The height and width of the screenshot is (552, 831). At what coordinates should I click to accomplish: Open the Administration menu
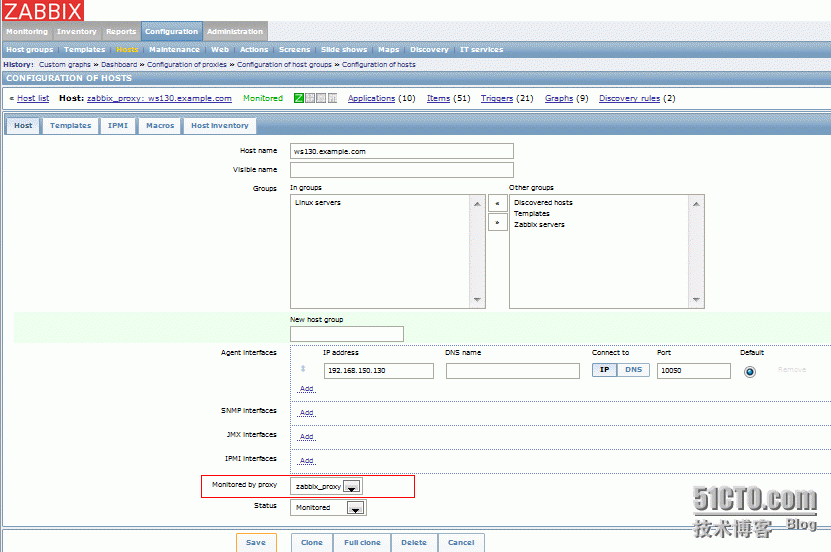(x=235, y=31)
